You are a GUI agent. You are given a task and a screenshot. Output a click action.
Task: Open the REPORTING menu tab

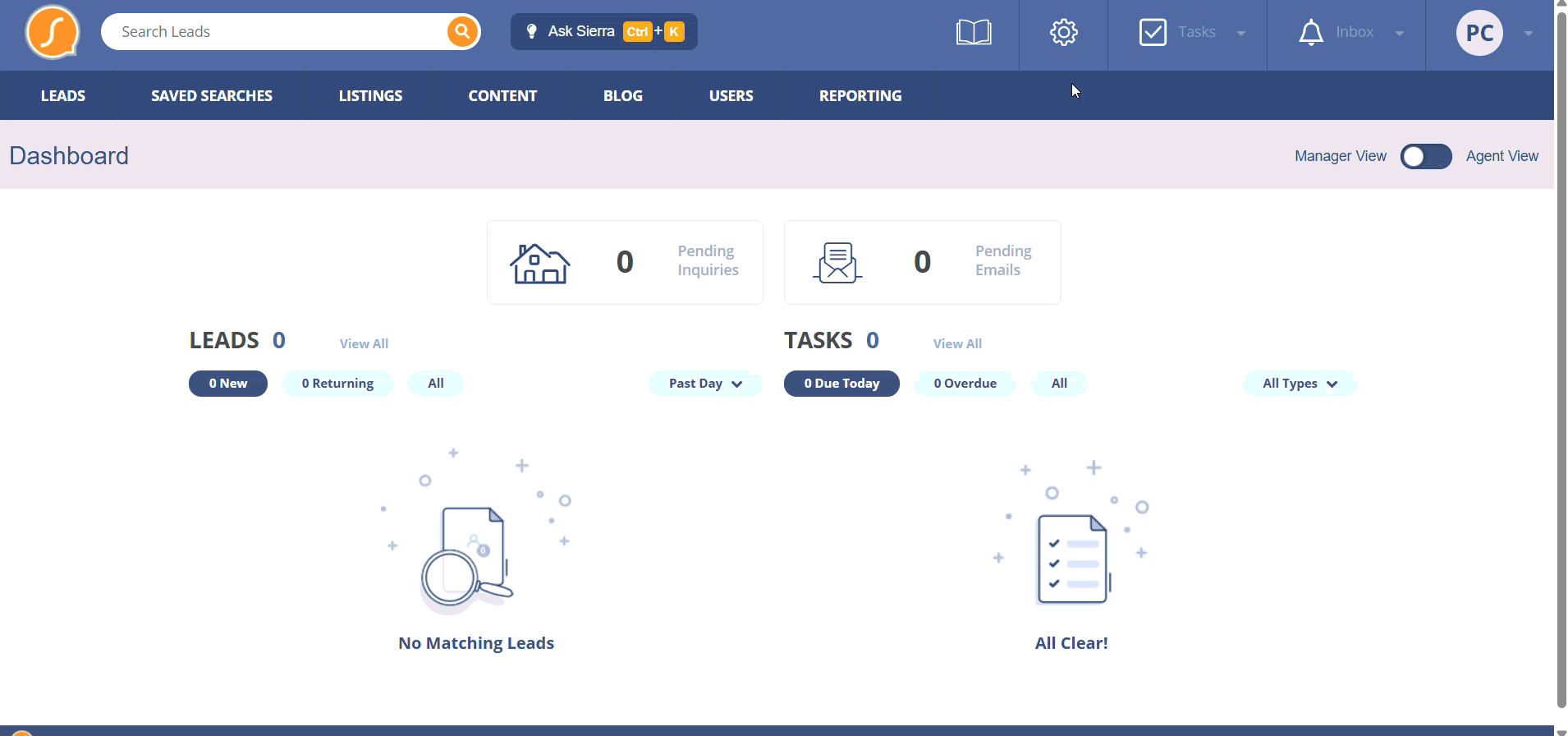860,96
